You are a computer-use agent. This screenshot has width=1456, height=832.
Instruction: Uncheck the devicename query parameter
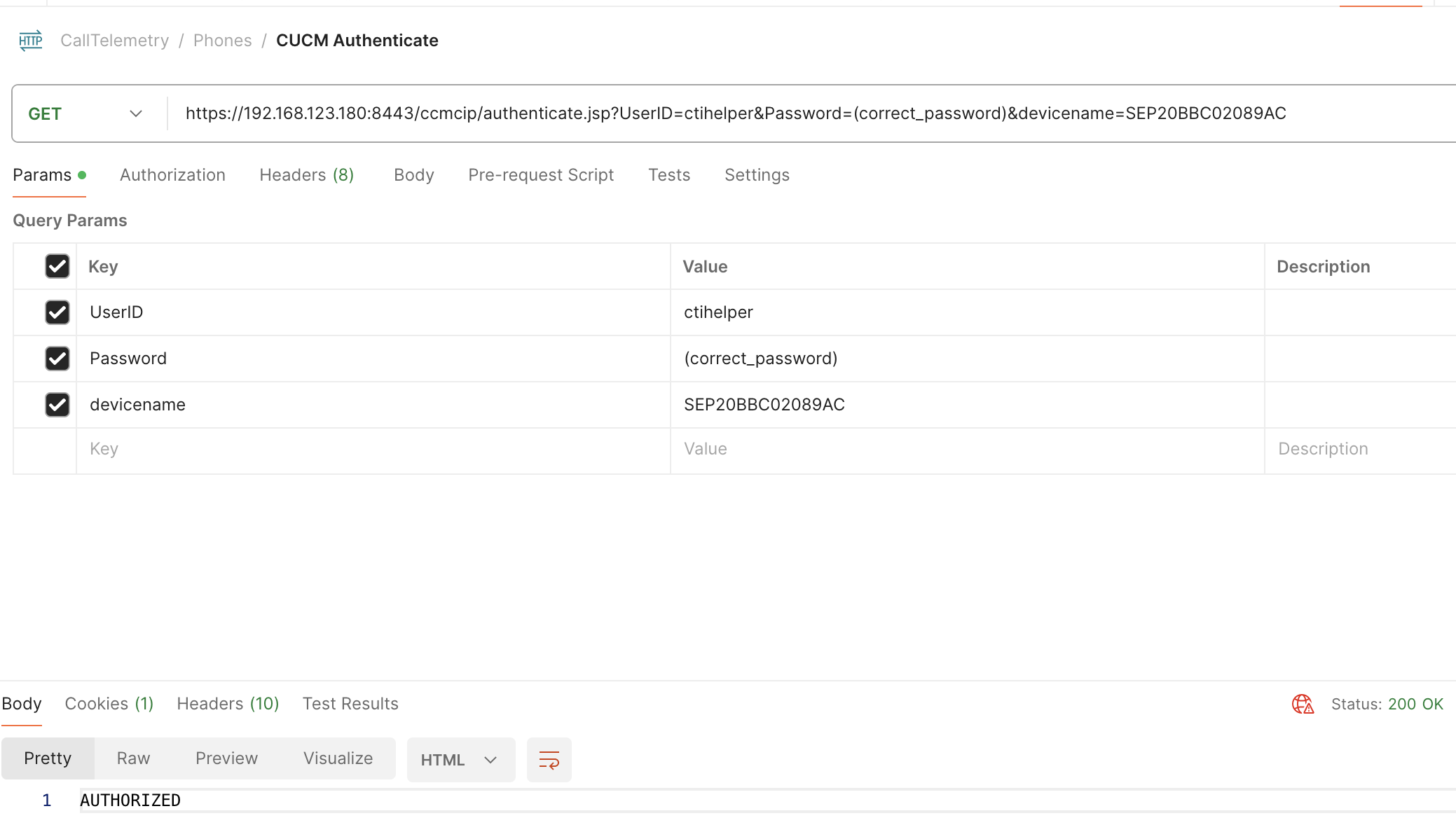point(57,405)
